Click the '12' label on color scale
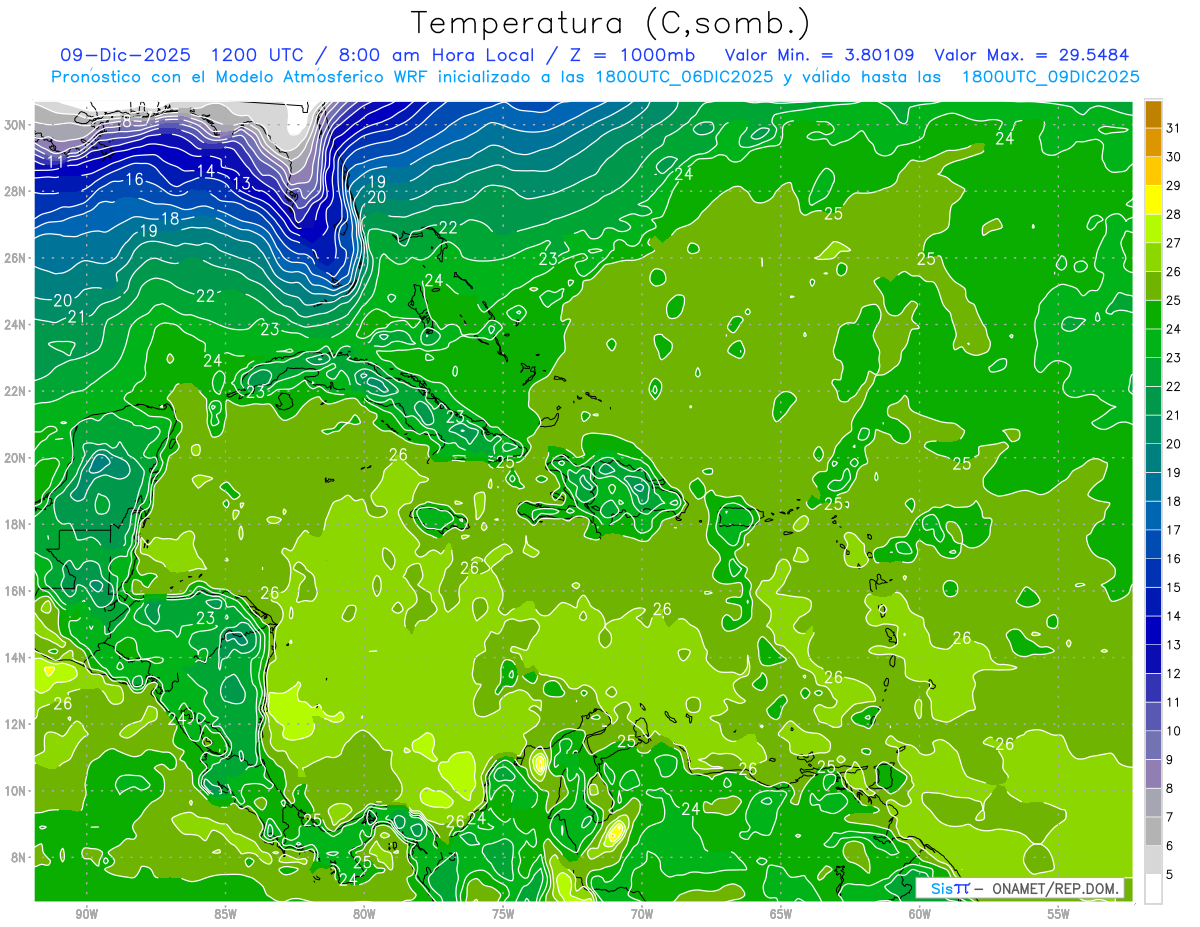Viewport: 1200px width, 927px height. pos(1174,673)
